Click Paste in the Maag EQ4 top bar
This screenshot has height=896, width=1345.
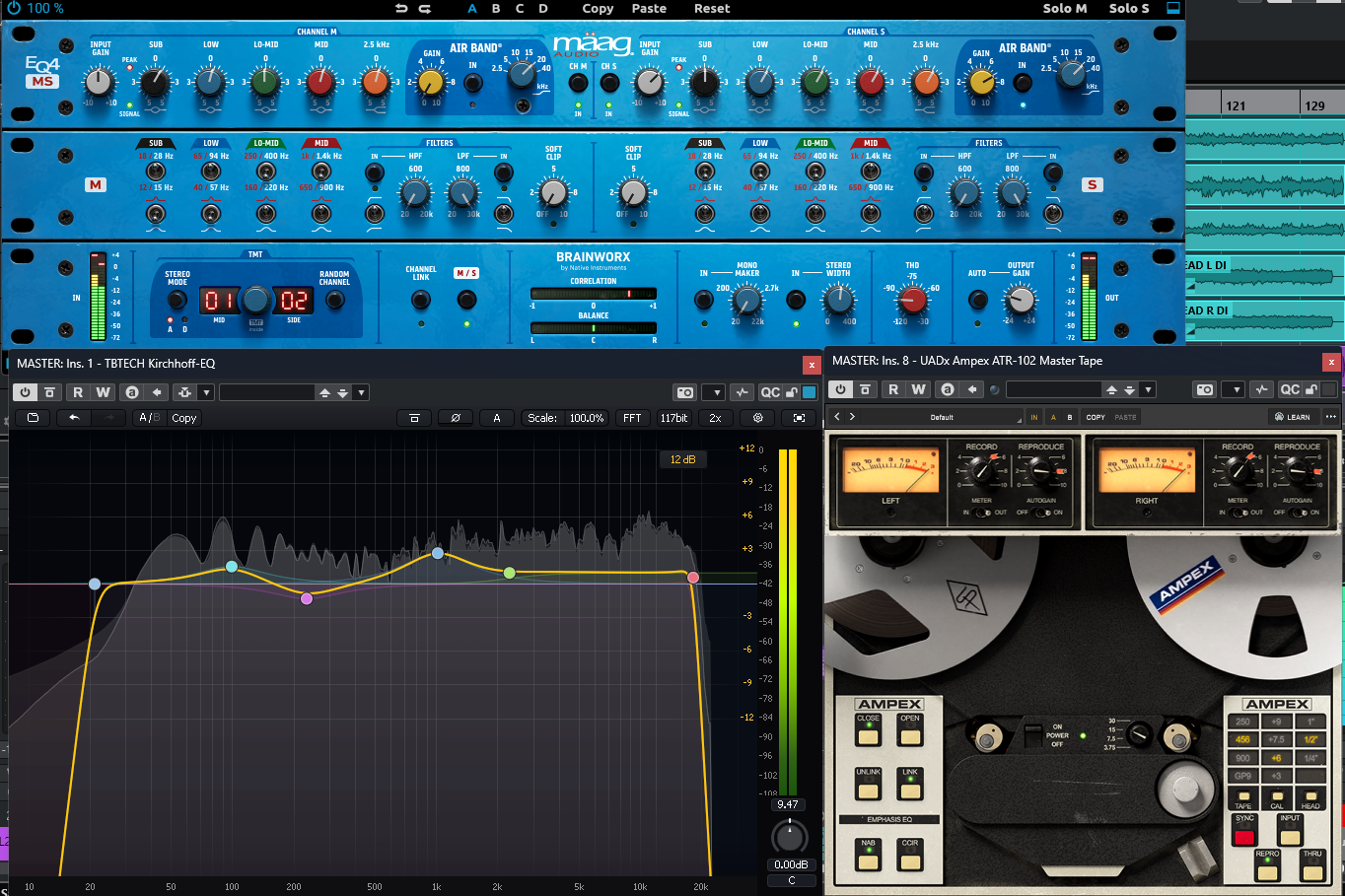tap(649, 9)
